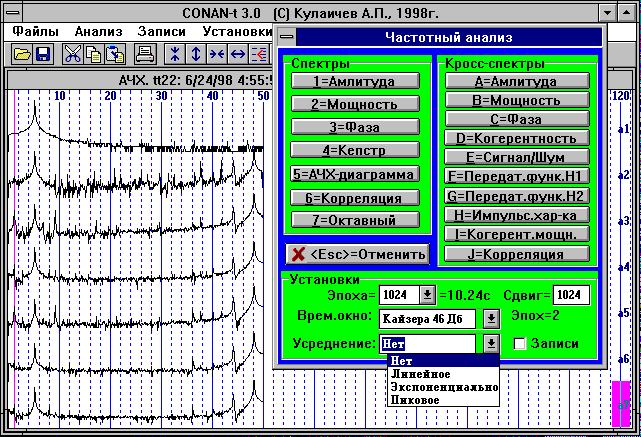Click the D=Когерентность cross-spectrum button

(x=517, y=138)
